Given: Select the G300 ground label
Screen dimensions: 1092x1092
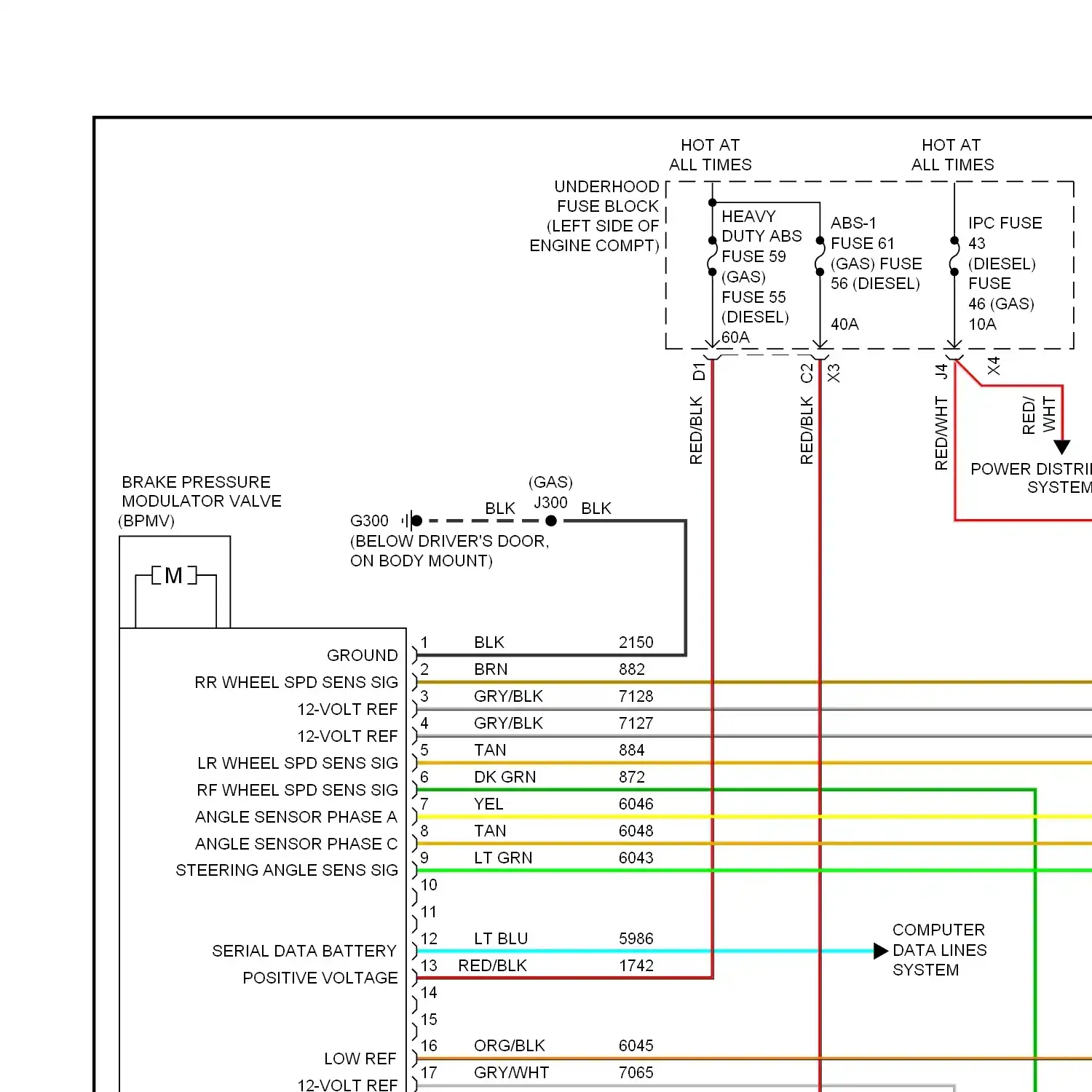Looking at the screenshot, I should [369, 521].
